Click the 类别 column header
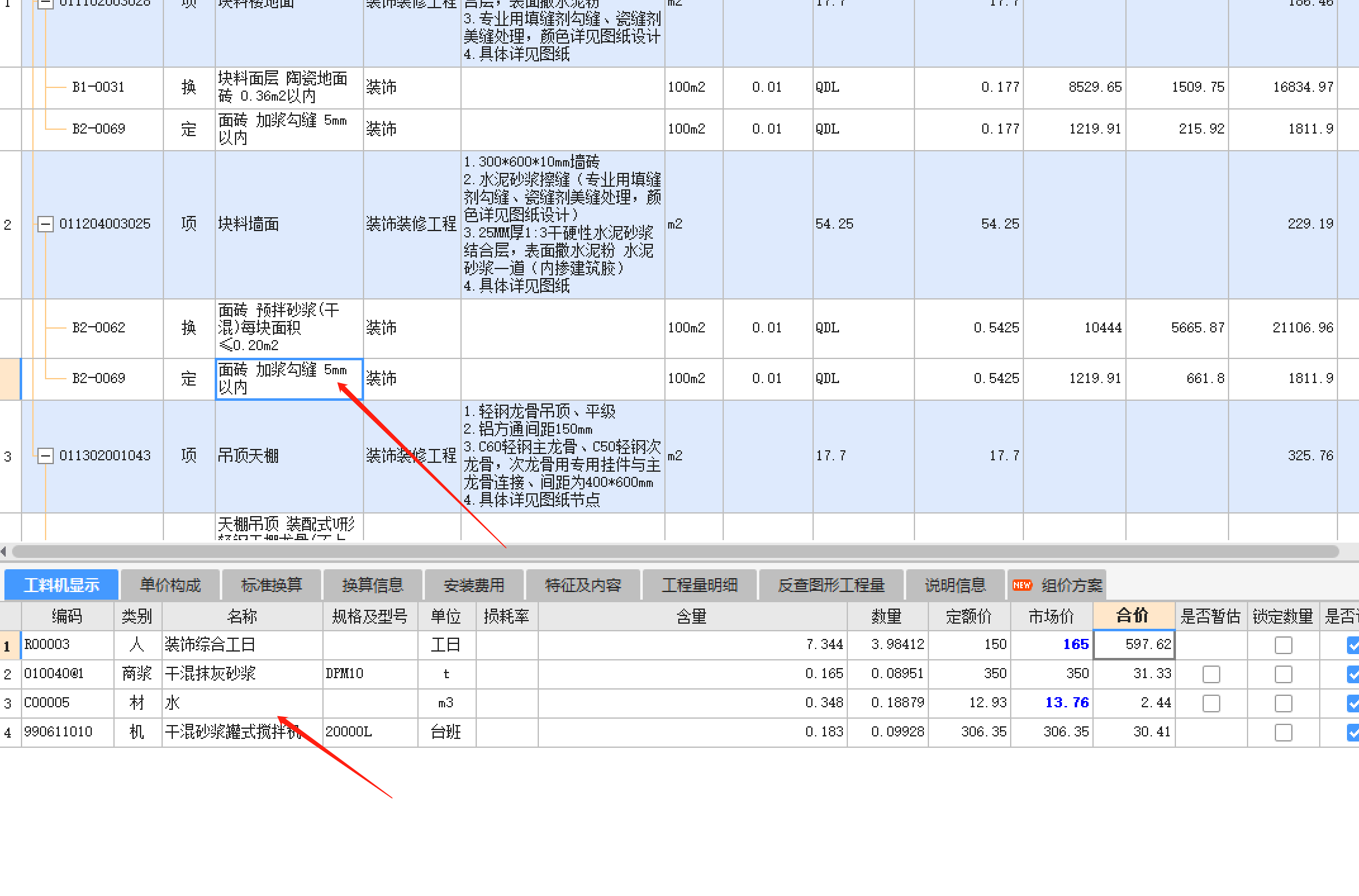This screenshot has width=1359, height=896. (x=137, y=616)
